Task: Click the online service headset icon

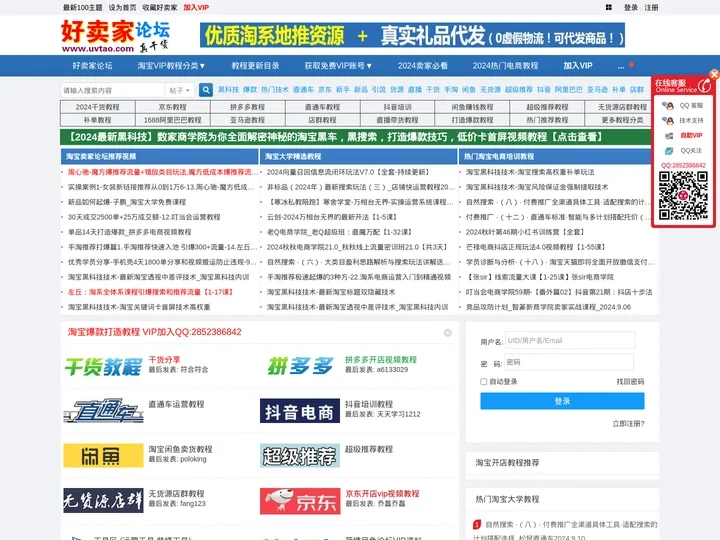Action: (704, 85)
